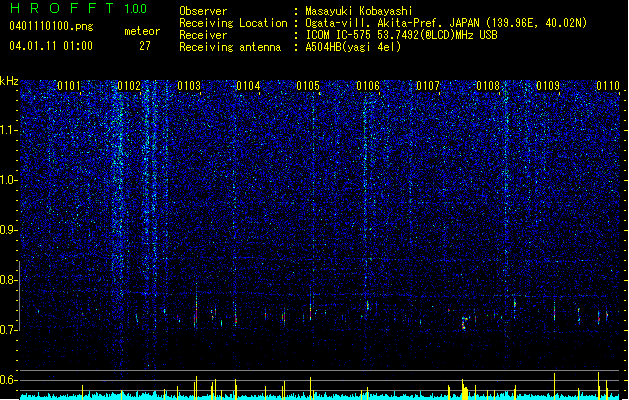Click the 0107 time marker
The image size is (629, 400).
pyautogui.click(x=428, y=86)
